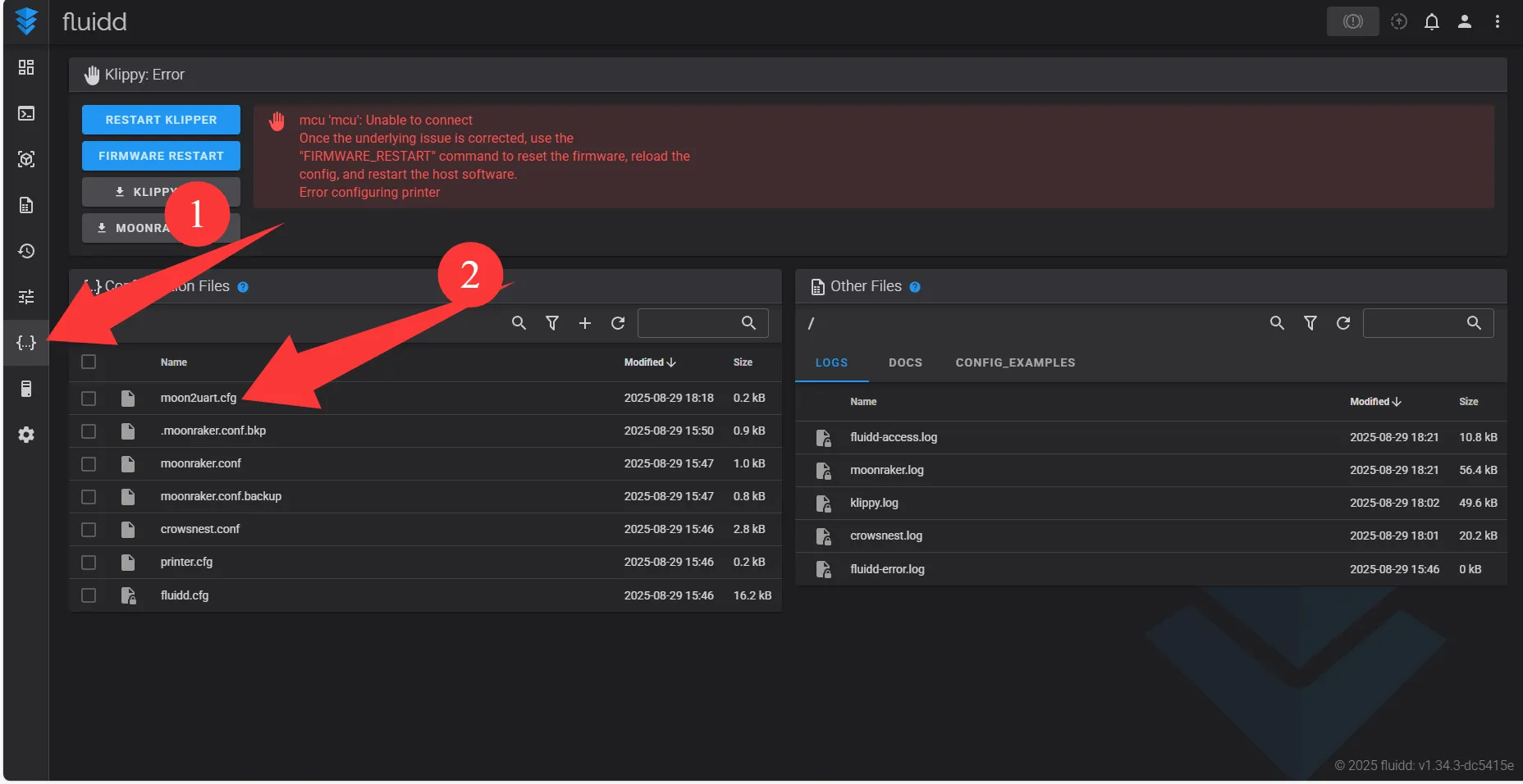Select the printer.cfg checkbox
The image size is (1523, 784).
(89, 563)
